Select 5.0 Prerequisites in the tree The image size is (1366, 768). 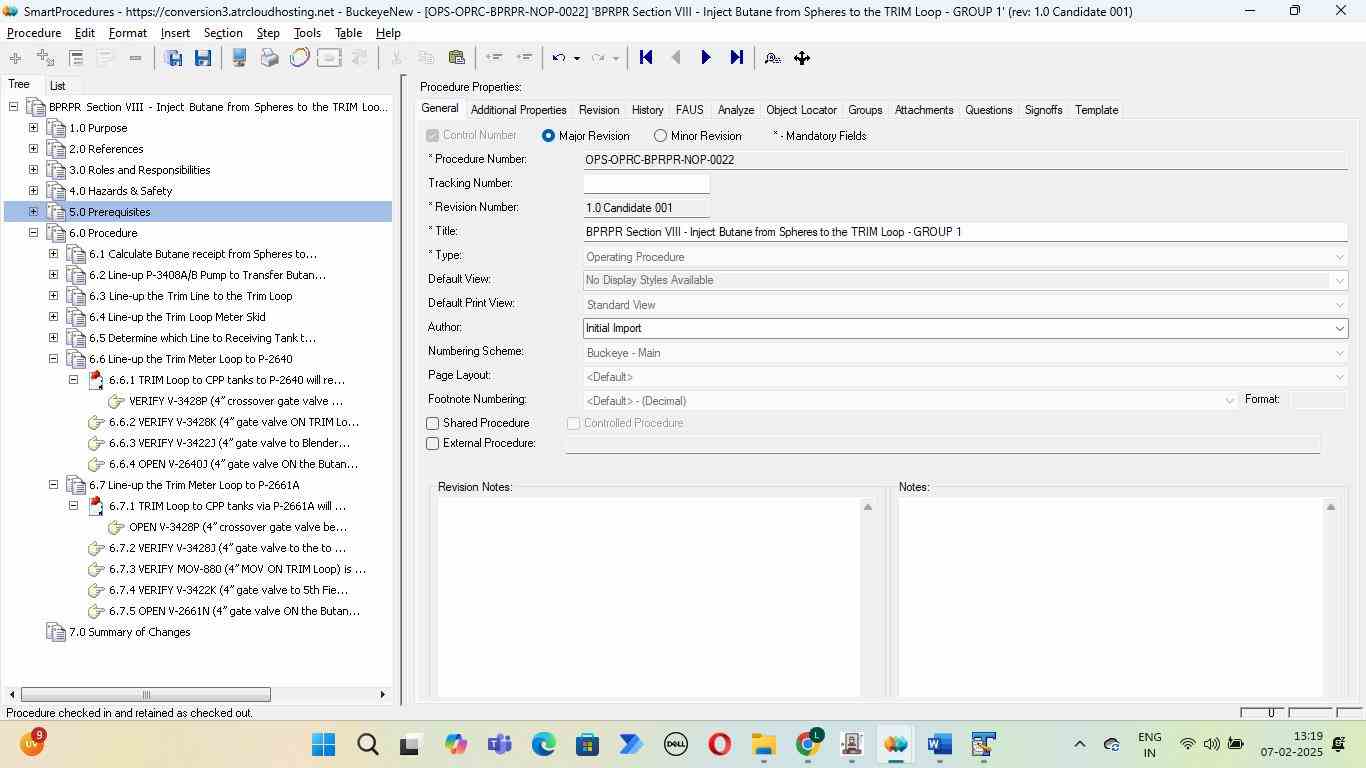pyautogui.click(x=109, y=212)
